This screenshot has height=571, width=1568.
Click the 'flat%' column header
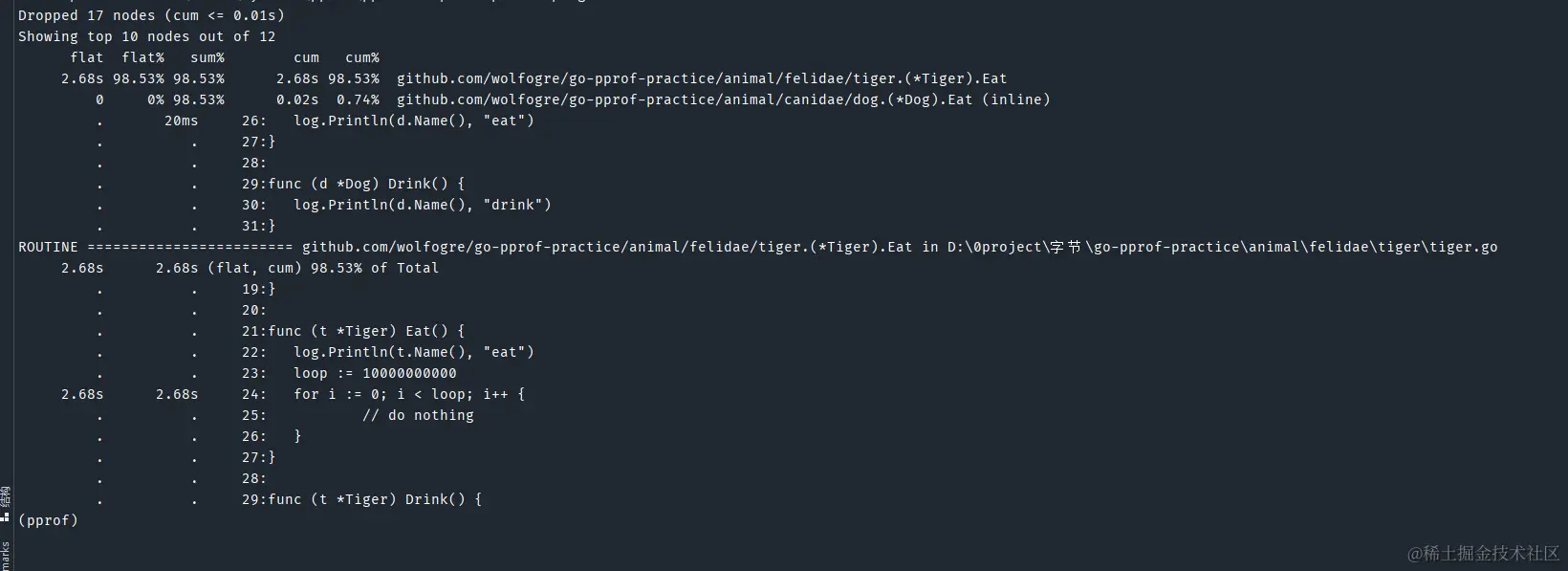[142, 57]
